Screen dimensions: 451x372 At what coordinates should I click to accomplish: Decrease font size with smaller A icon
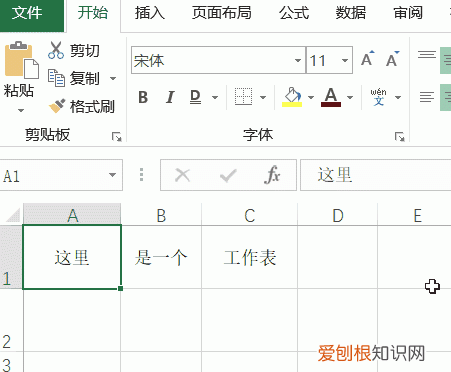coord(393,59)
